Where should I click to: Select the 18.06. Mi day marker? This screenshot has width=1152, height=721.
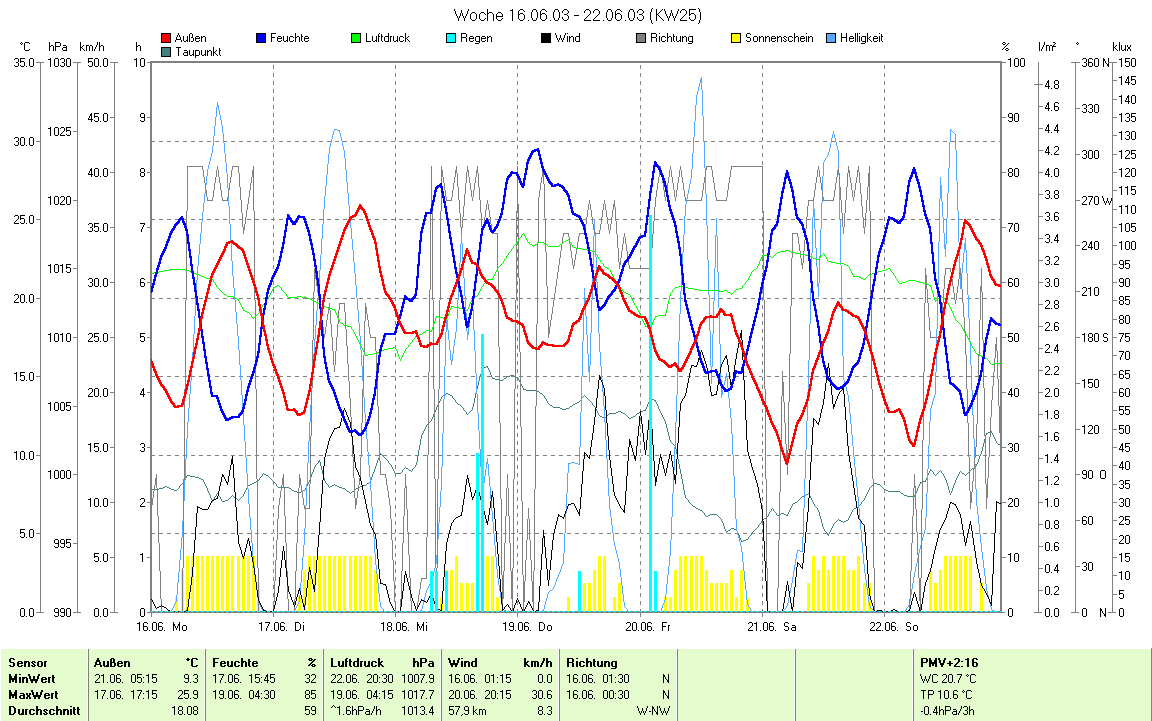[x=403, y=627]
